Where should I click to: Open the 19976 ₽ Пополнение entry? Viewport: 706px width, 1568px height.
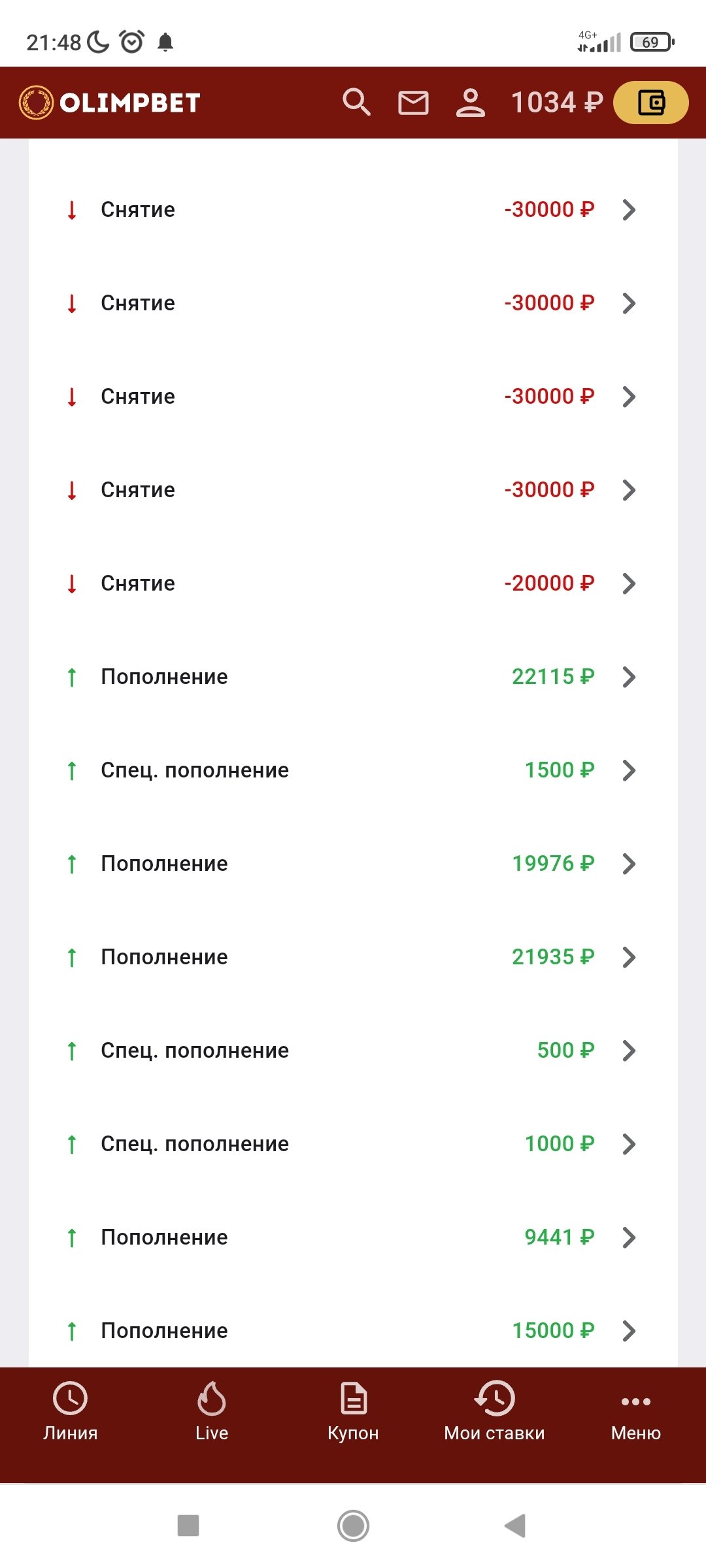coord(353,864)
